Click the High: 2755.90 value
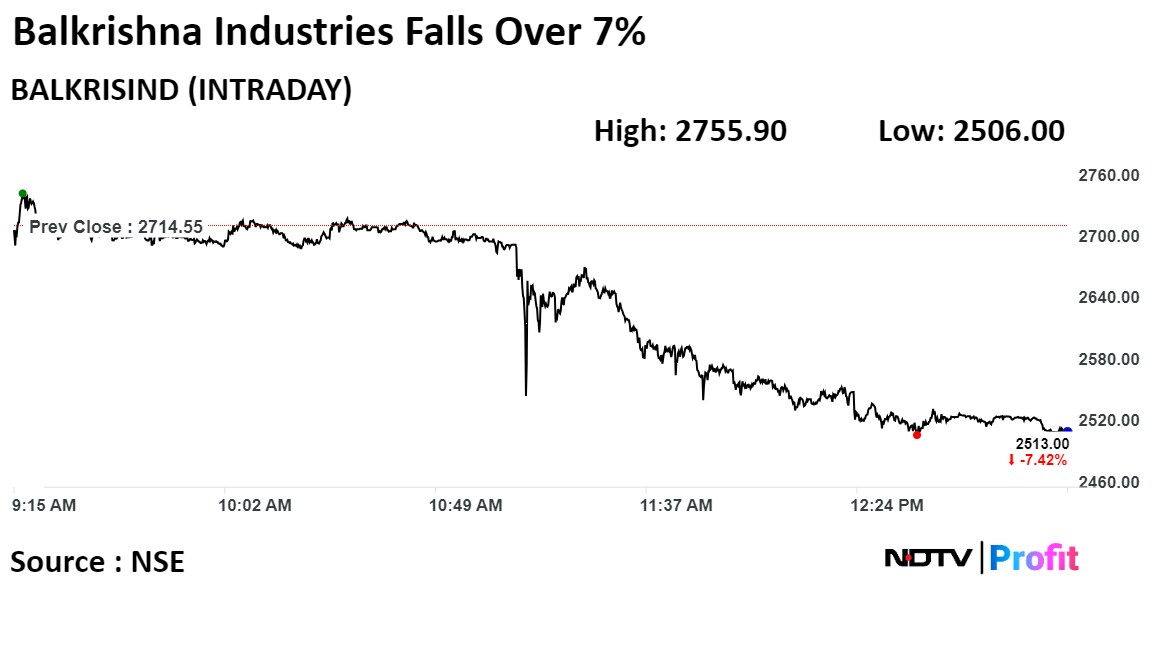The image size is (1152, 648). [690, 131]
